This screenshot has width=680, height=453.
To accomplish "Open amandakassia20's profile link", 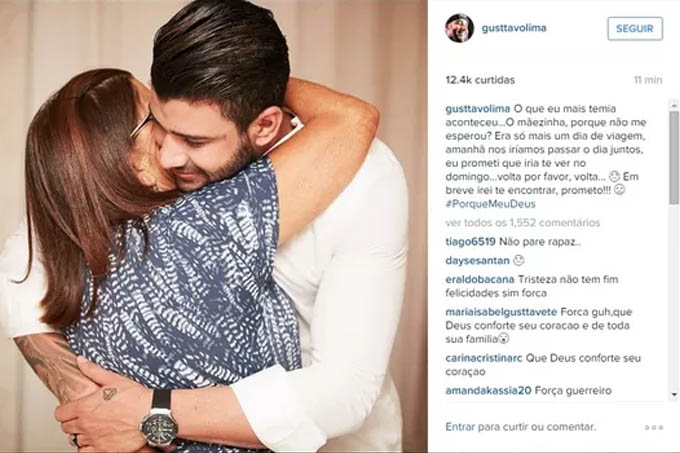I will coord(488,391).
